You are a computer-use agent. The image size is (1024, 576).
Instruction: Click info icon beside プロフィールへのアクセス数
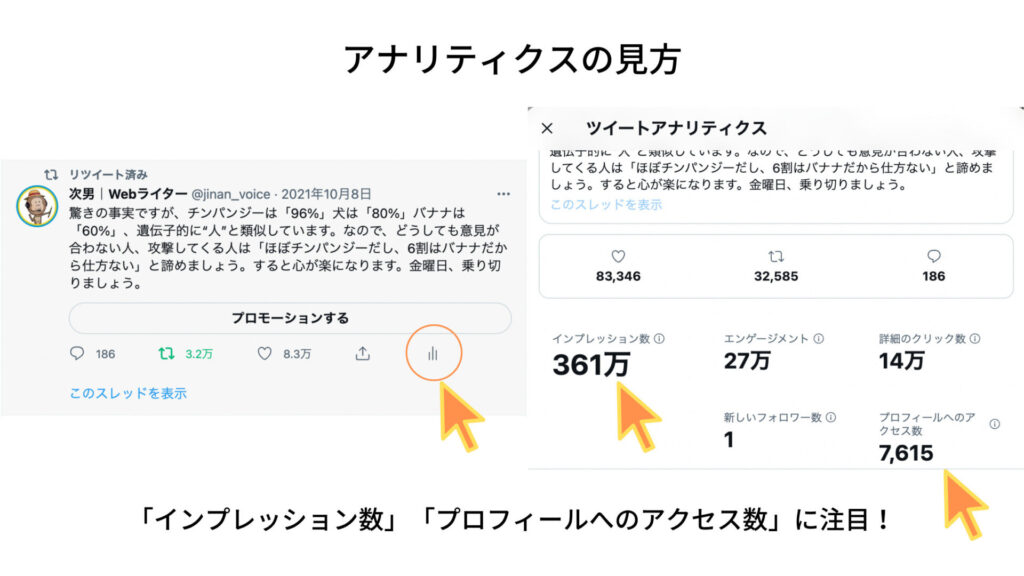tap(995, 424)
